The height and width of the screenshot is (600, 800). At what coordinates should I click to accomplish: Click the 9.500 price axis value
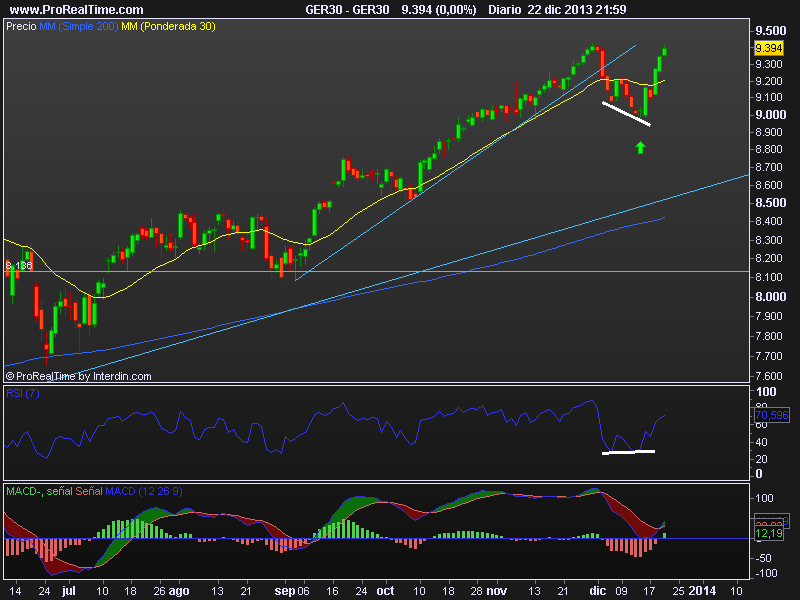(771, 31)
